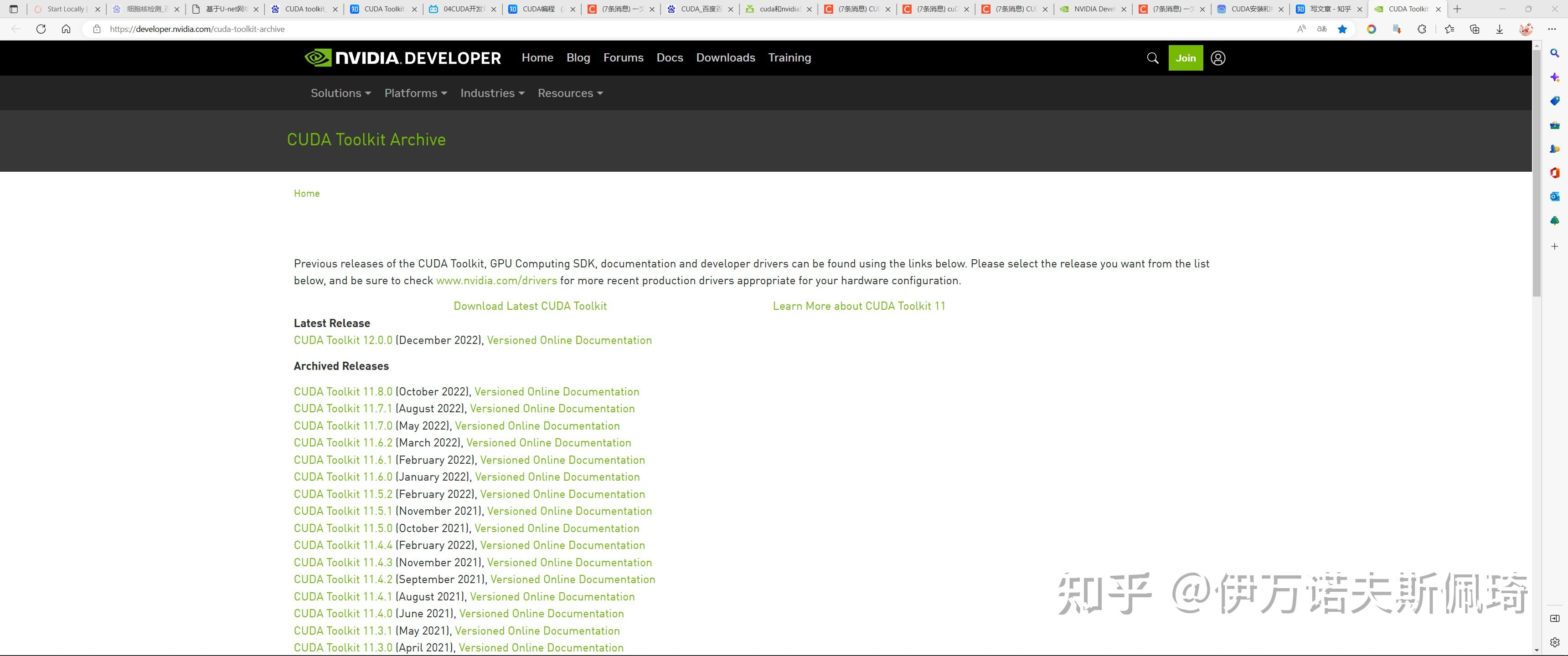1568x656 pixels.
Task: Start Read Aloud from the address bar
Action: pyautogui.click(x=1302, y=29)
